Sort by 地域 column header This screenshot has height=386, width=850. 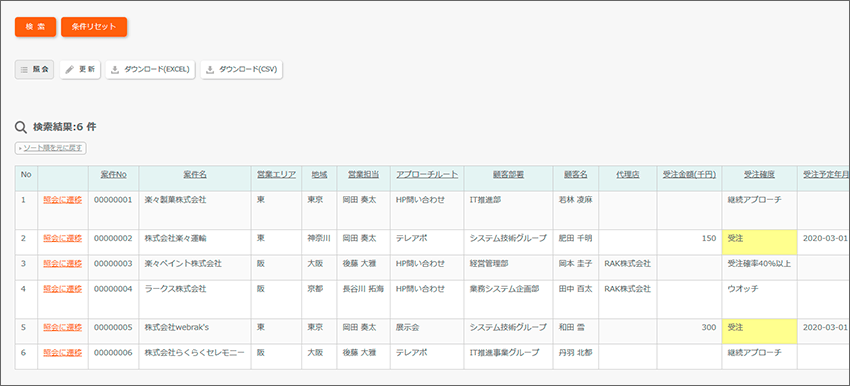[319, 175]
